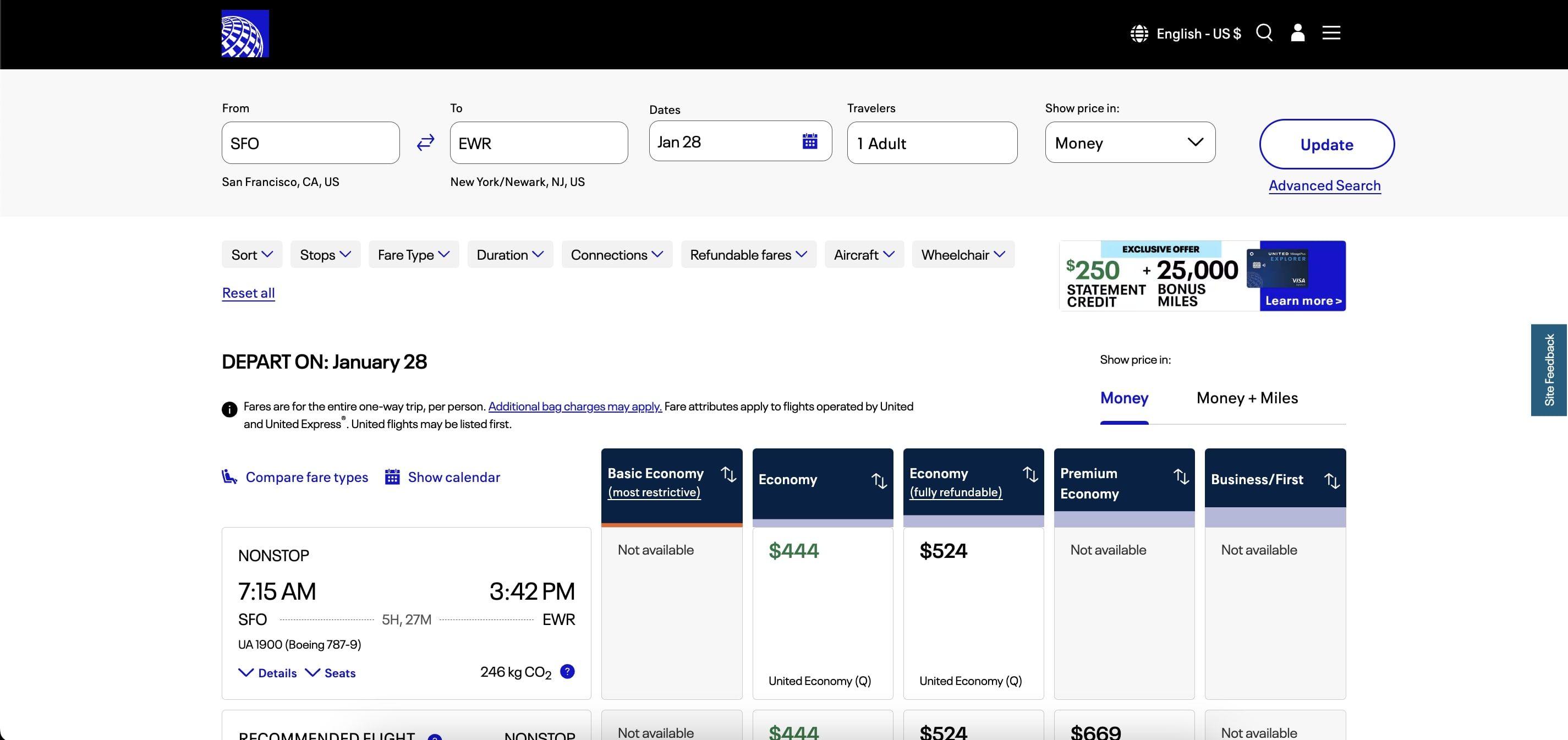Click Show calendar link
This screenshot has height=740, width=1568.
pyautogui.click(x=454, y=477)
